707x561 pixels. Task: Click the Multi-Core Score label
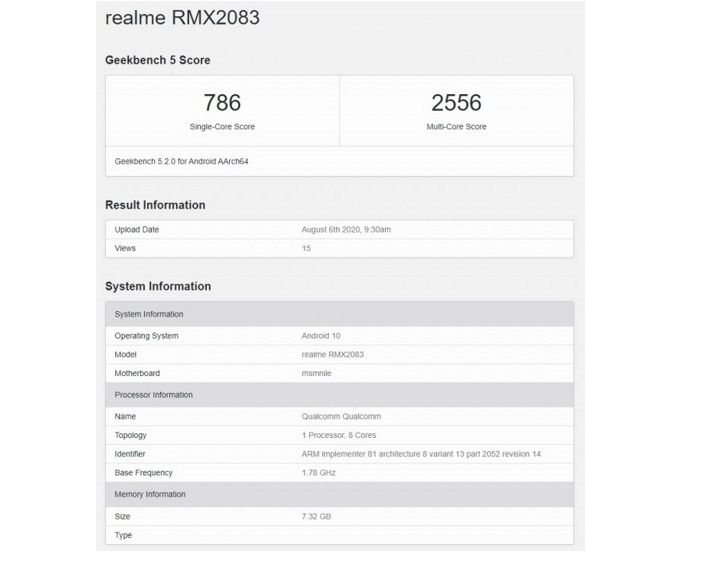click(x=456, y=127)
